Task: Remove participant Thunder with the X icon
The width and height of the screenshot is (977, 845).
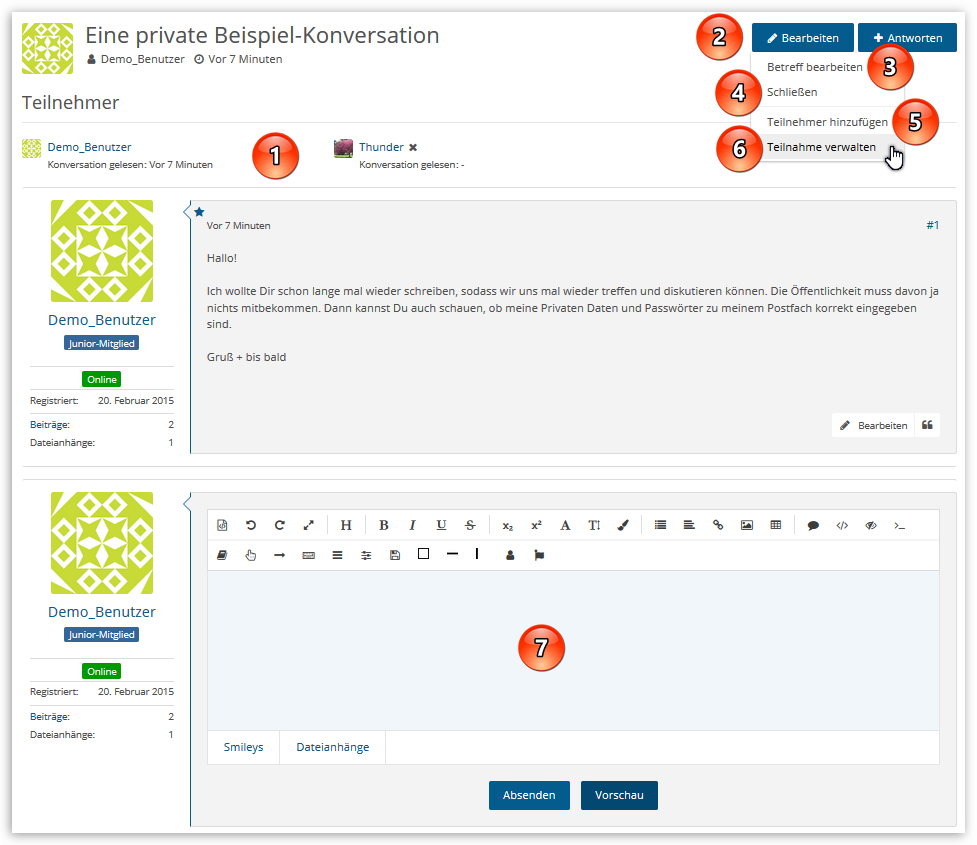Action: tap(413, 147)
